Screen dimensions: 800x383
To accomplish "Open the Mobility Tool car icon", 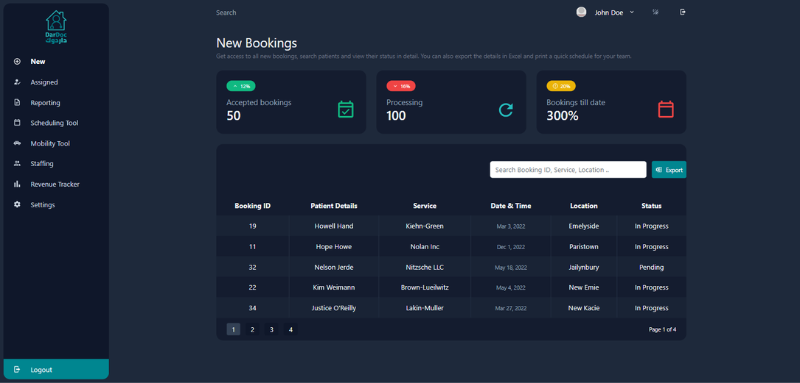I will [x=17, y=143].
